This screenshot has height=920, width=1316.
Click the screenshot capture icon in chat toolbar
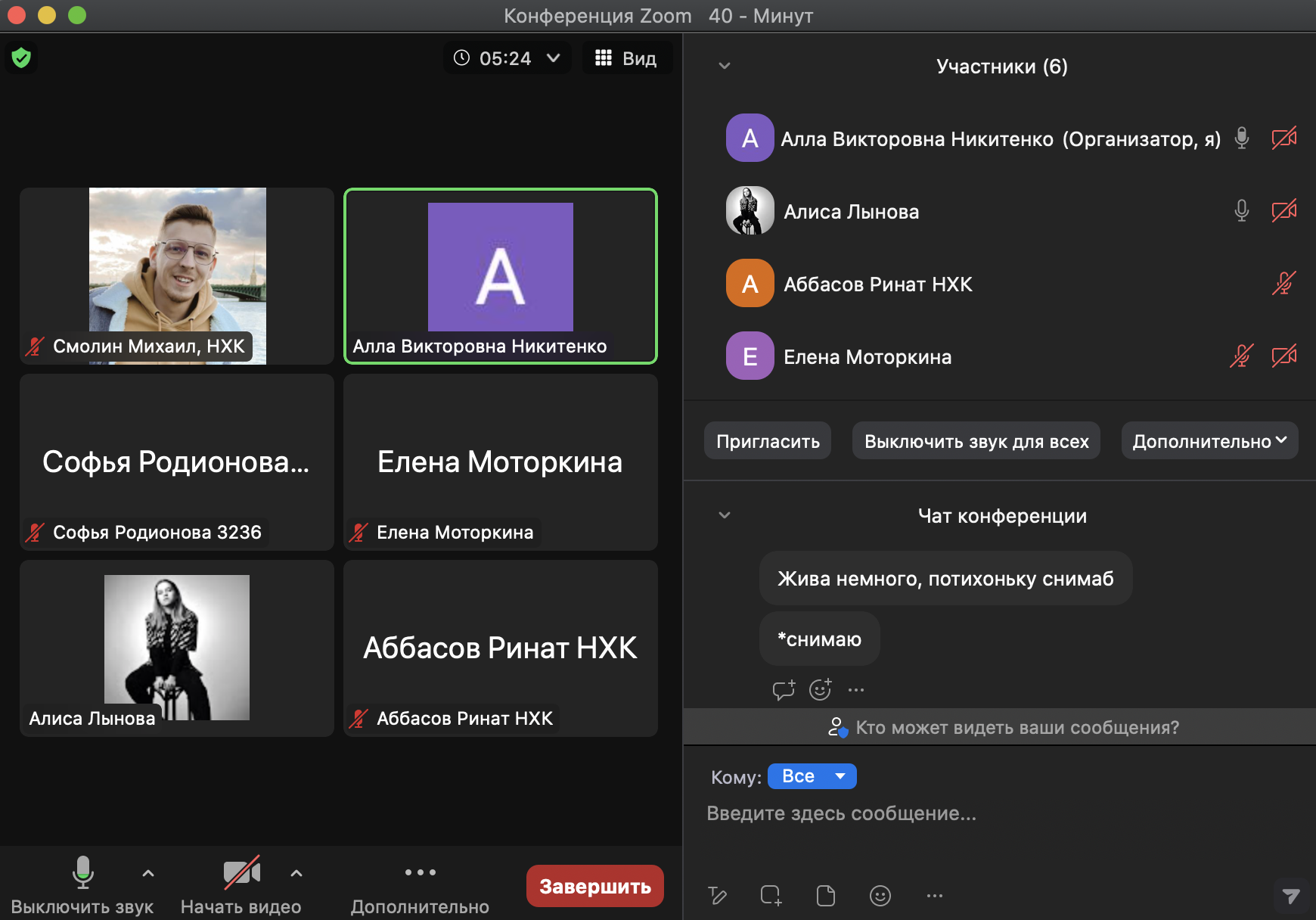pyautogui.click(x=771, y=896)
